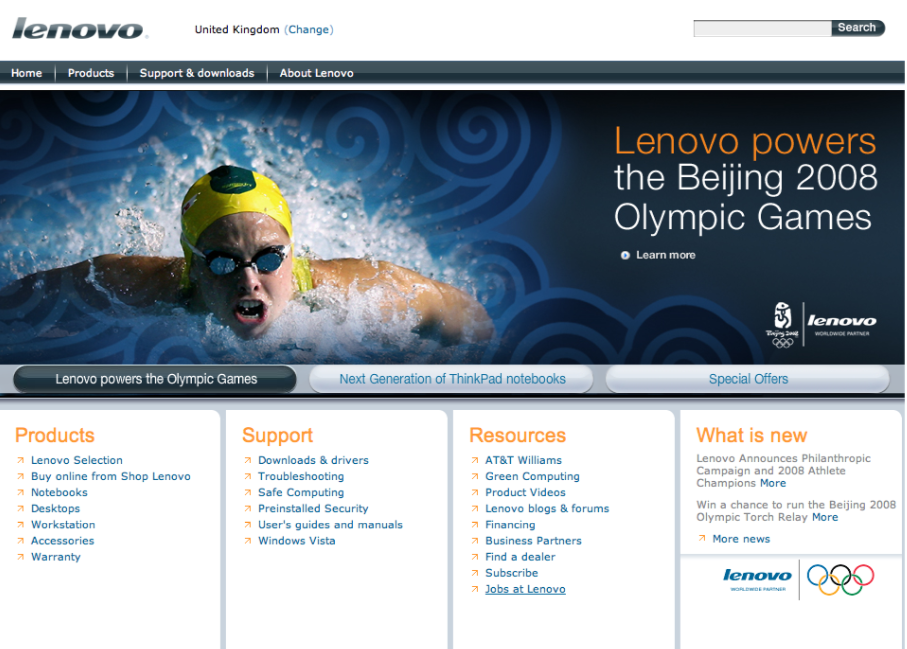Click the Search button
The height and width of the screenshot is (649, 907).
point(857,28)
